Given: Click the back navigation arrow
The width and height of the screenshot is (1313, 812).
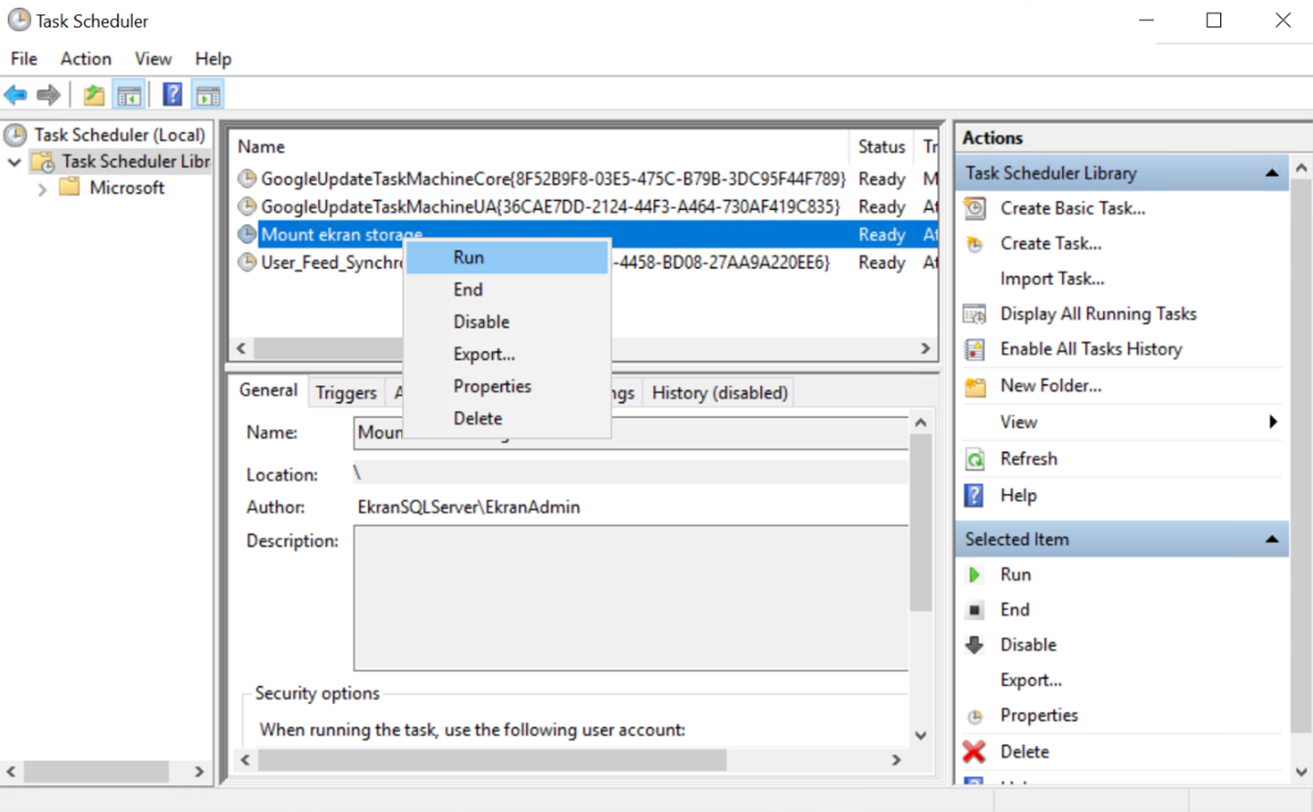Looking at the screenshot, I should (17, 94).
